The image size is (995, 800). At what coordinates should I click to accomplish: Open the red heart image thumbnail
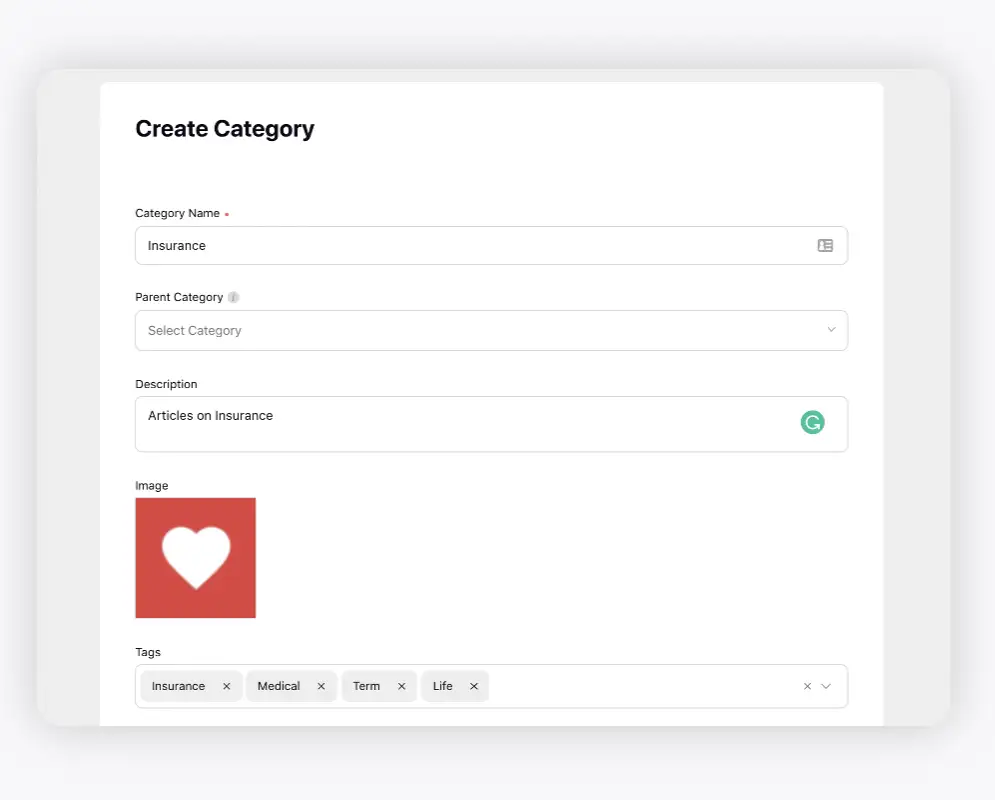[x=195, y=557]
